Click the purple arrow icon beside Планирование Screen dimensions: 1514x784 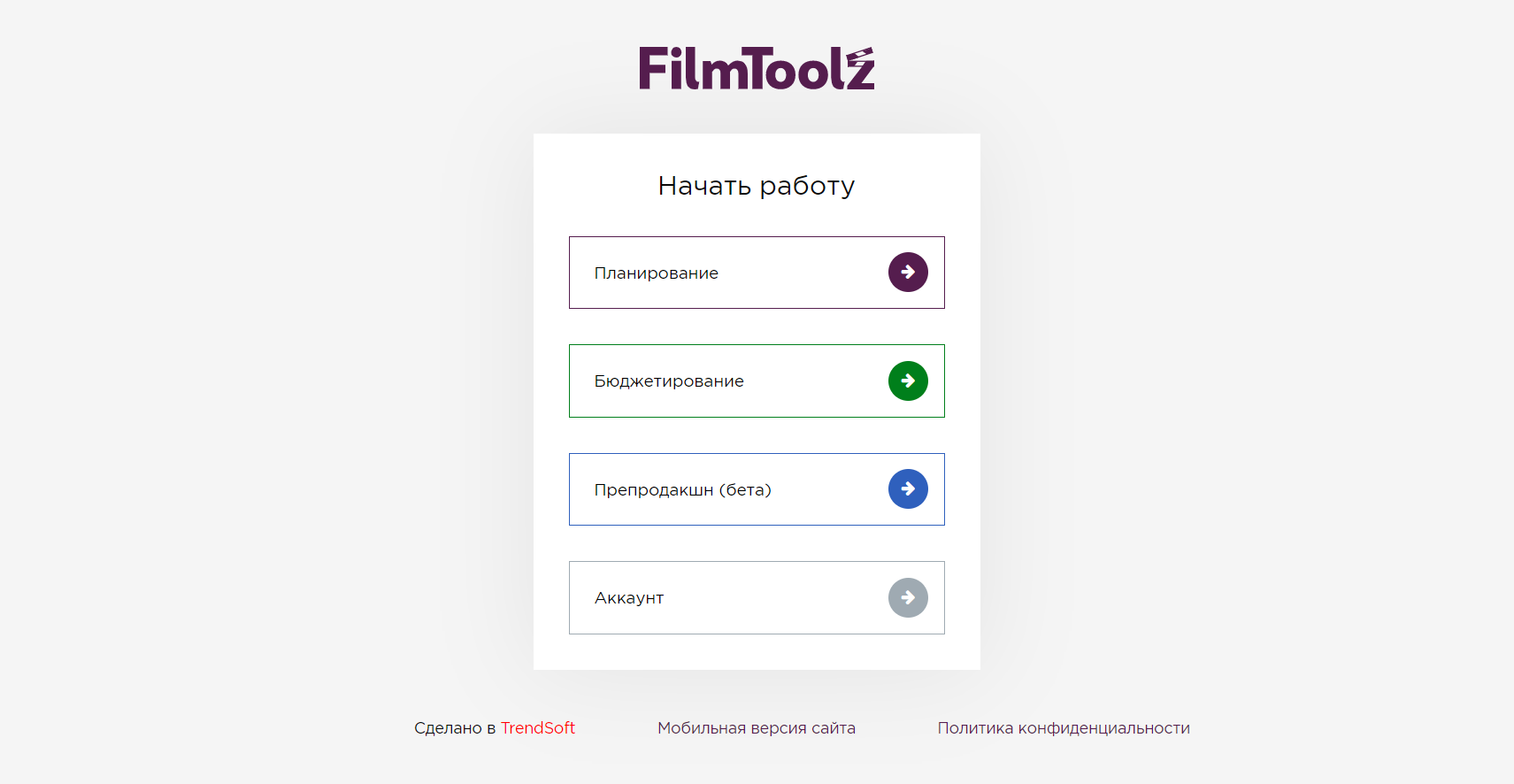click(x=908, y=272)
